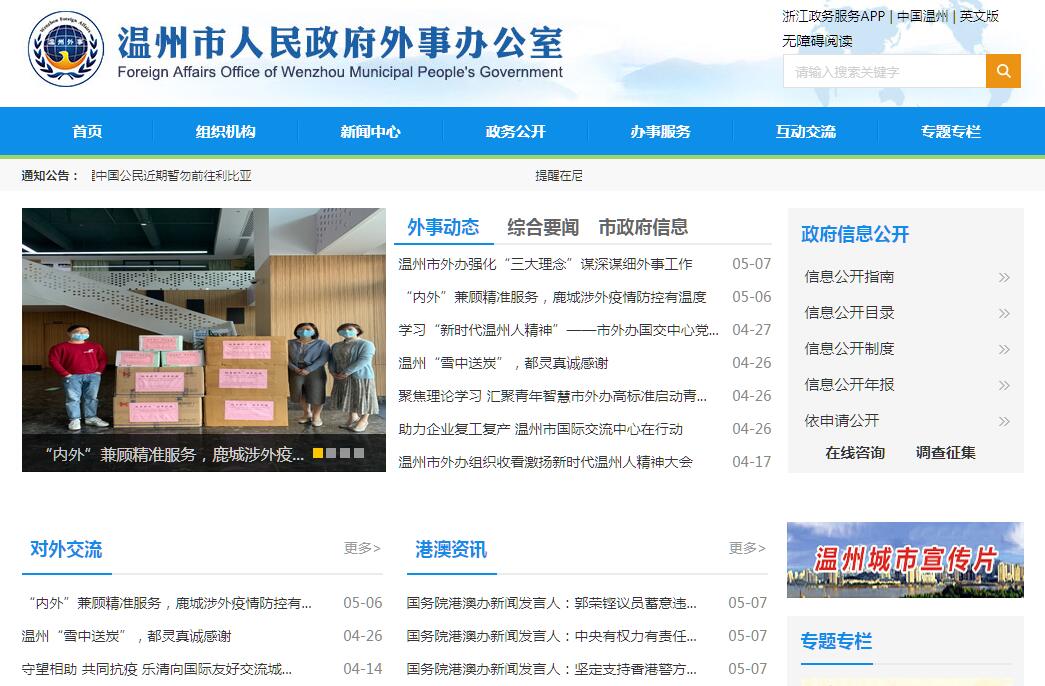Open the 中国温州 top link
The height and width of the screenshot is (686, 1045).
[x=922, y=16]
